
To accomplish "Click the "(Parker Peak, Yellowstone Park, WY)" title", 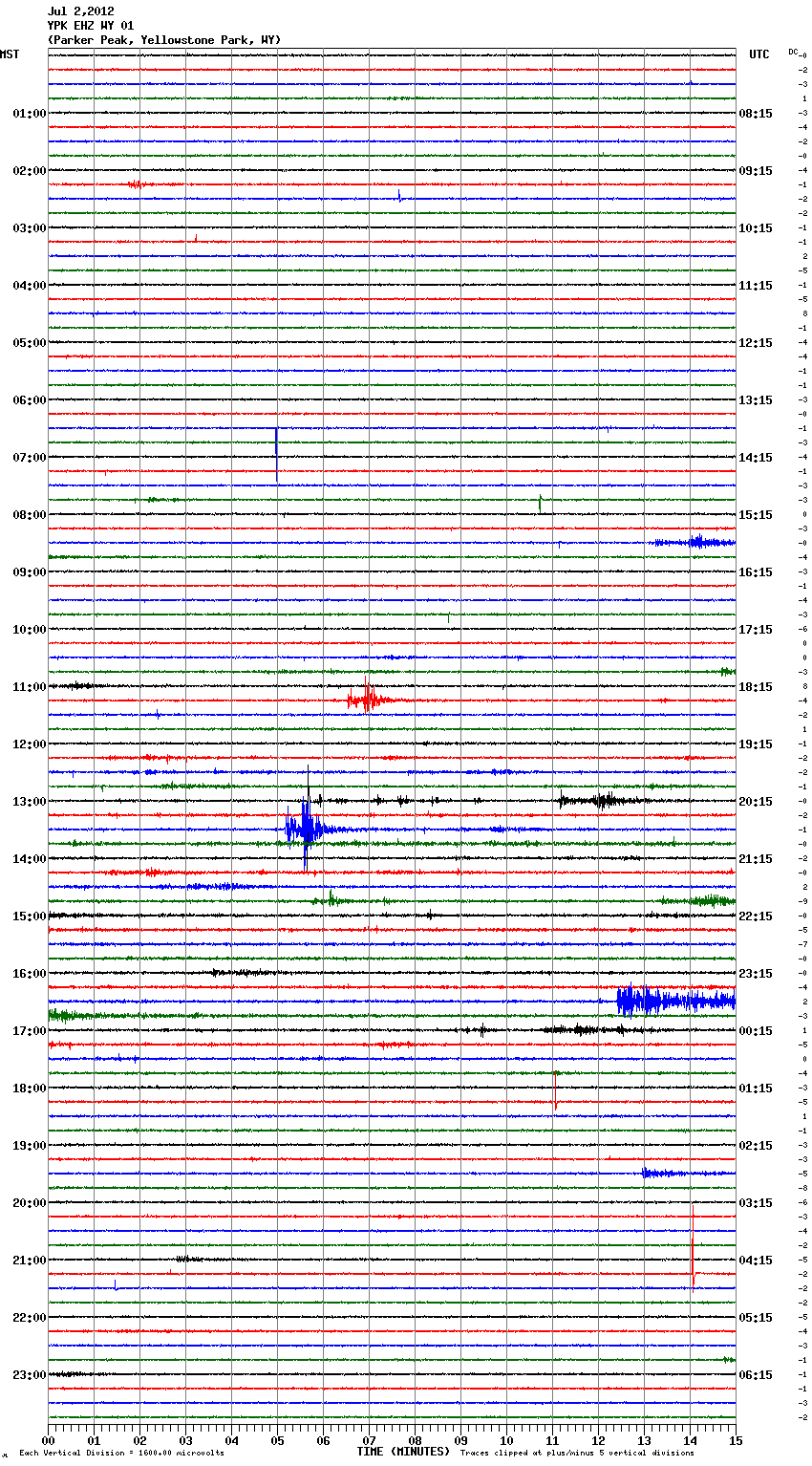I will pyautogui.click(x=164, y=40).
